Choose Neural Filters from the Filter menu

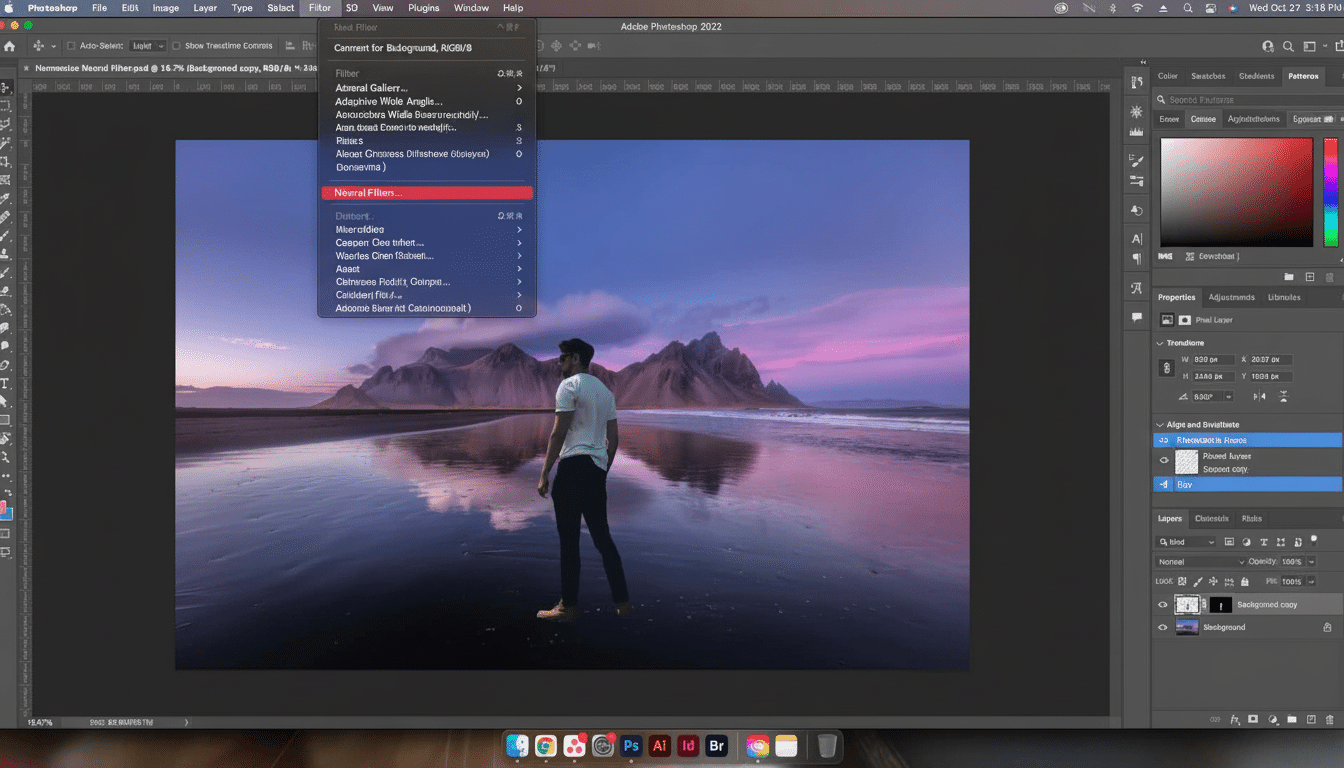click(x=427, y=193)
